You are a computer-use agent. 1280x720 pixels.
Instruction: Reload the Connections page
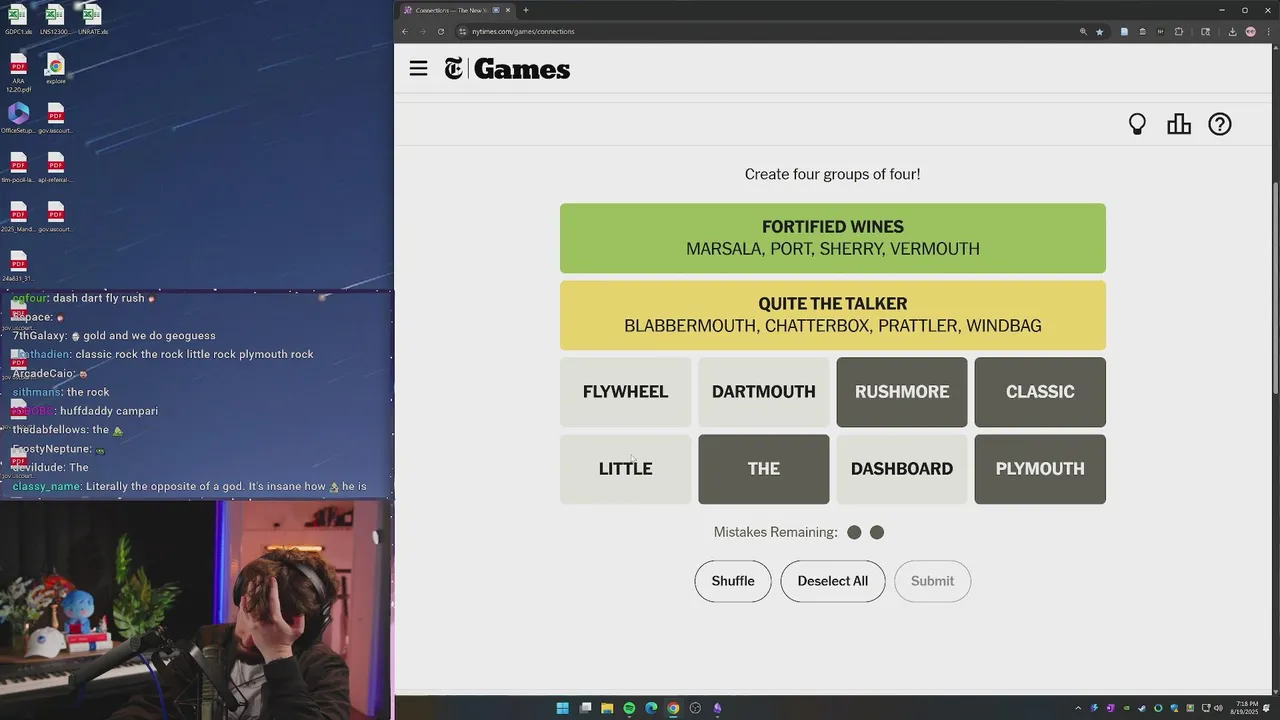tap(441, 31)
